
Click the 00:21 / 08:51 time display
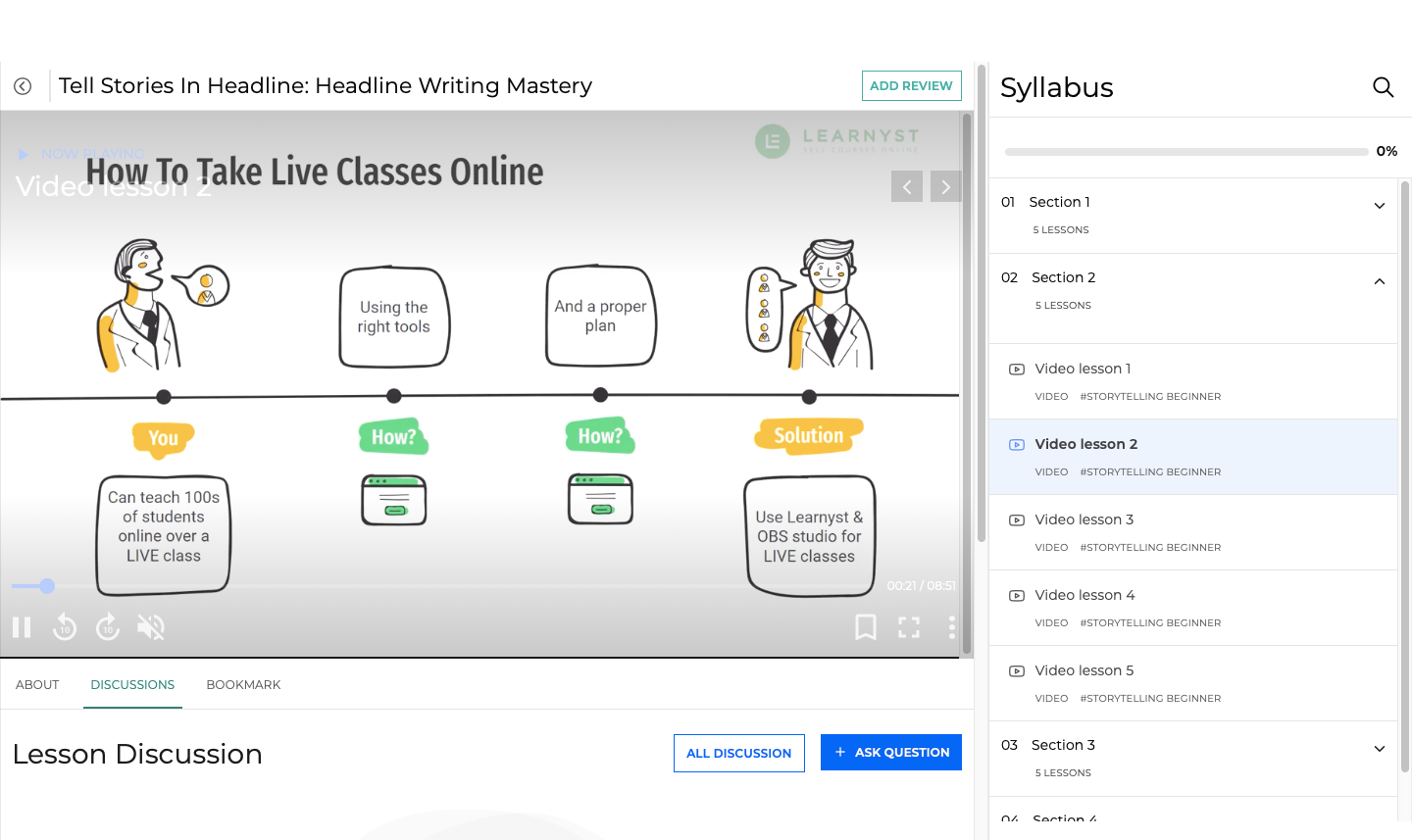coord(921,586)
